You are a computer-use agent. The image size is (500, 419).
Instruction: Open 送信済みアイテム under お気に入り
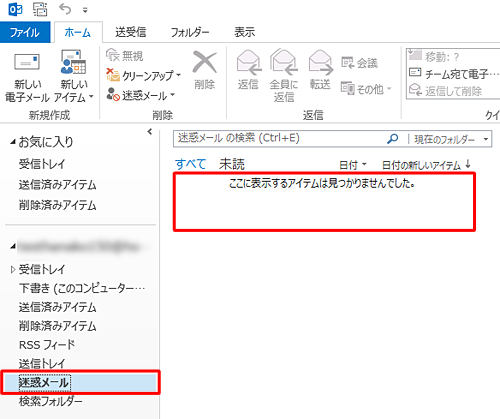pos(58,185)
